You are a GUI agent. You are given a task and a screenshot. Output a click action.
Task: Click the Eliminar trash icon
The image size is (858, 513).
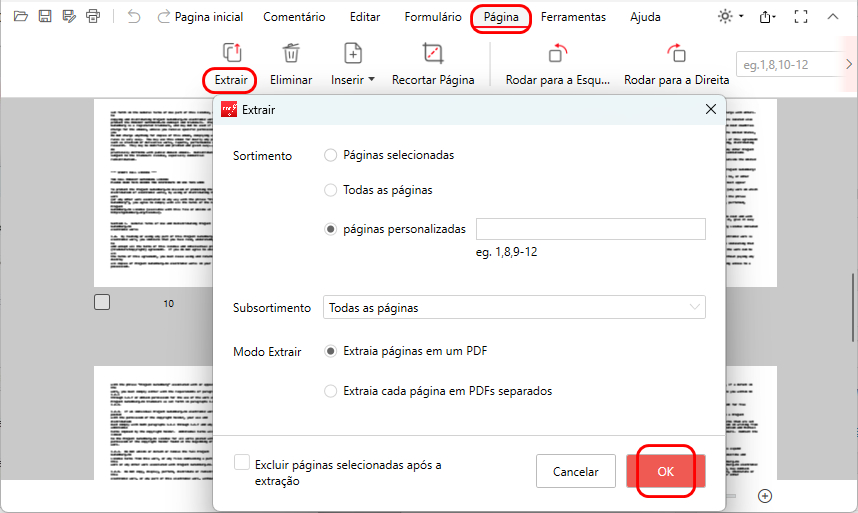pos(291,53)
